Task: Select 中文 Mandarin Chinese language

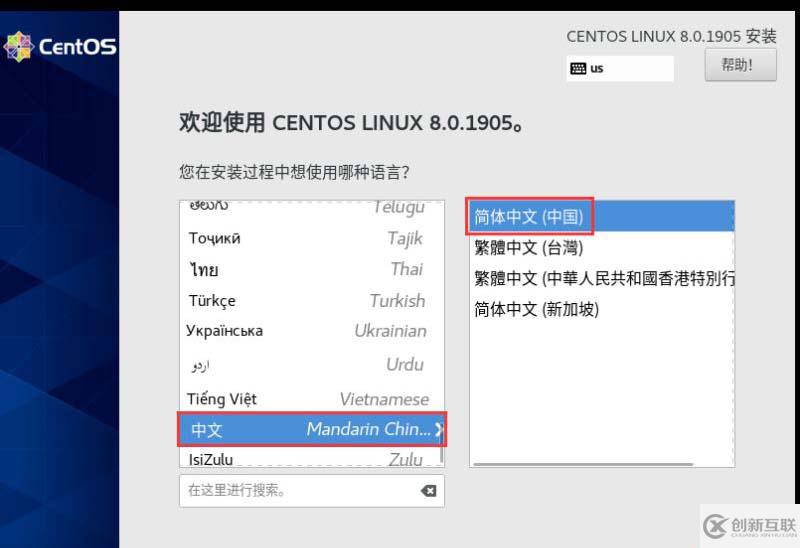Action: pos(310,429)
